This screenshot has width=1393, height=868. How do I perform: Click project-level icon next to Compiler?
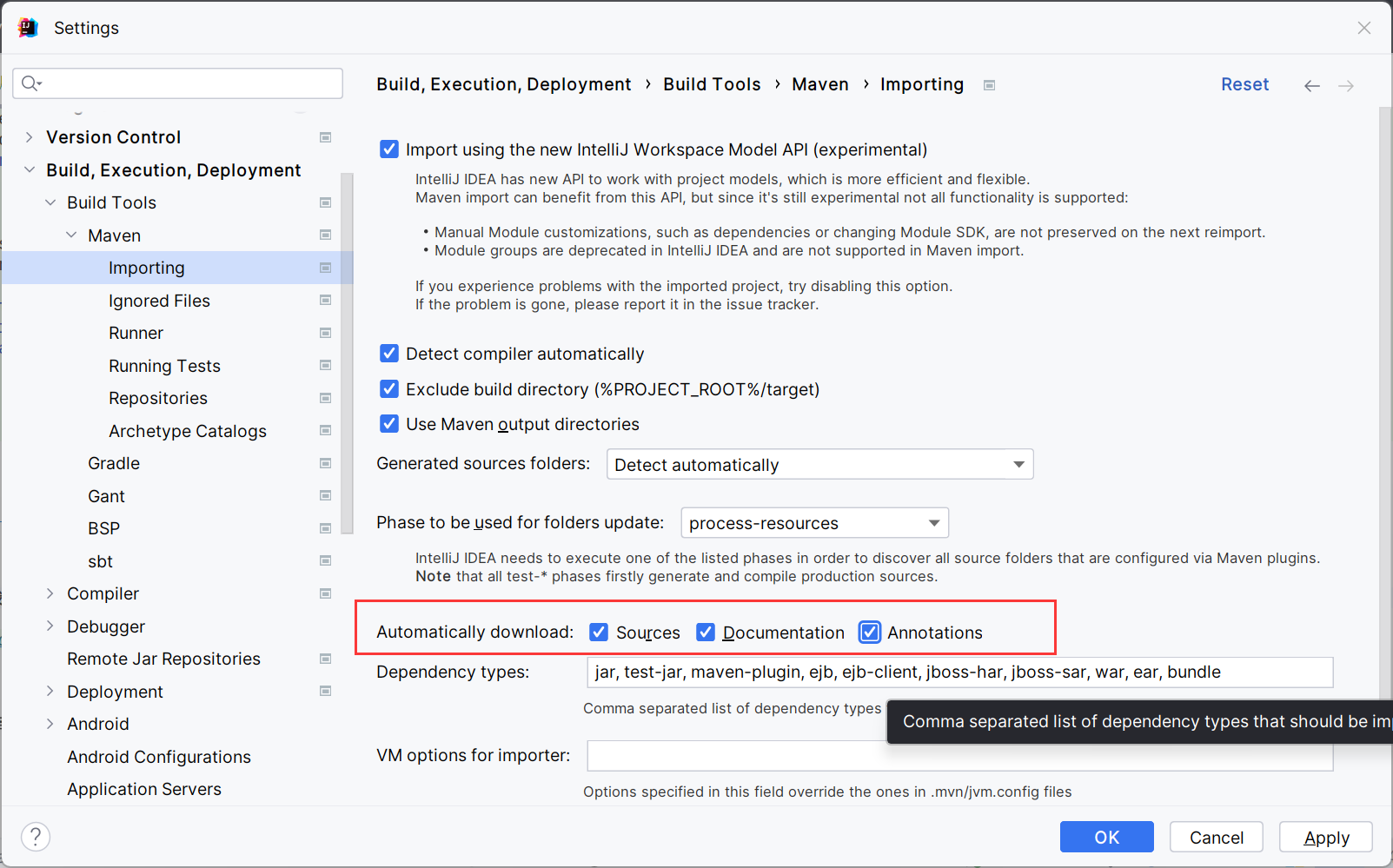click(x=326, y=593)
